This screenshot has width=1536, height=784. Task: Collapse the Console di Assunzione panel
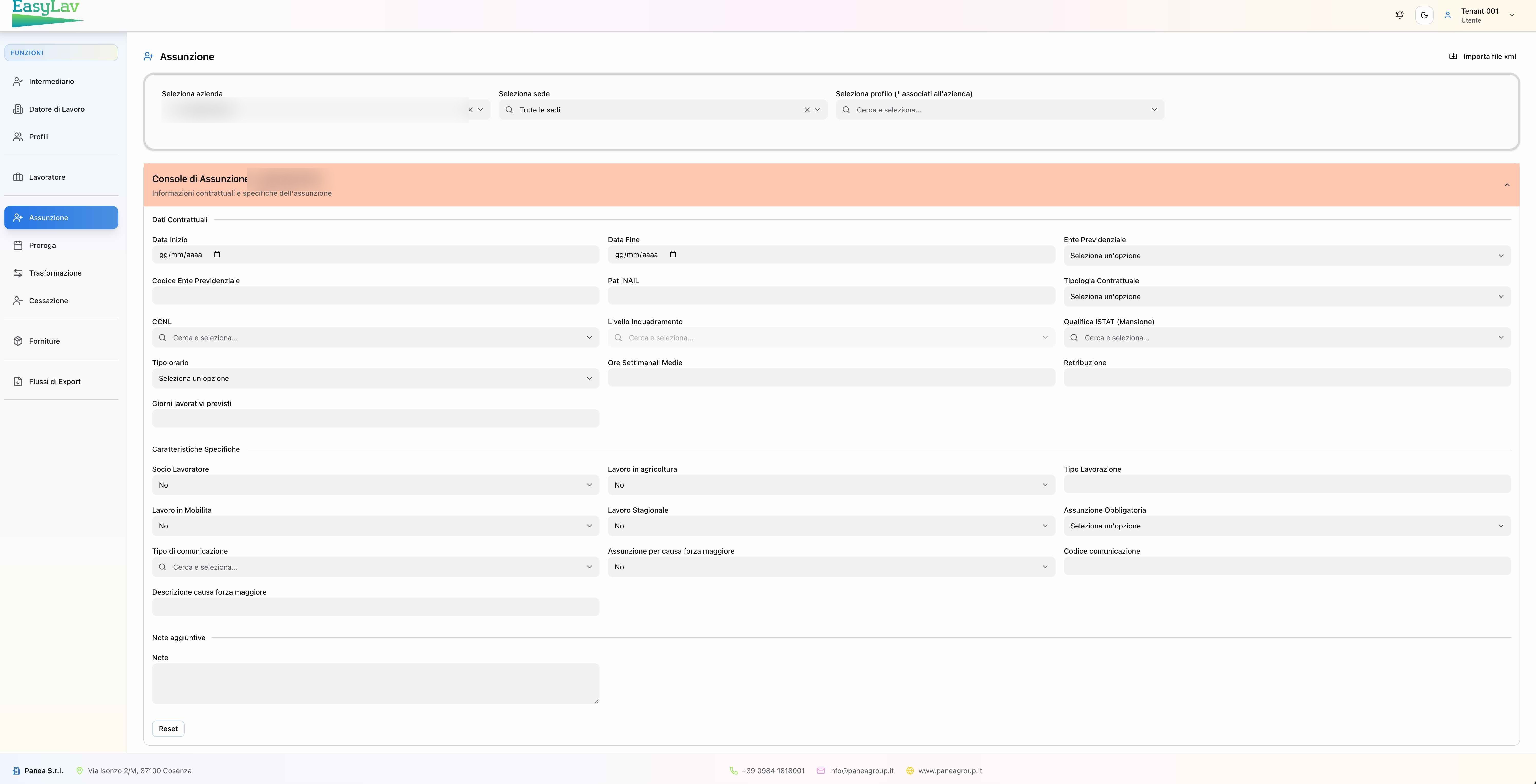(x=1507, y=185)
